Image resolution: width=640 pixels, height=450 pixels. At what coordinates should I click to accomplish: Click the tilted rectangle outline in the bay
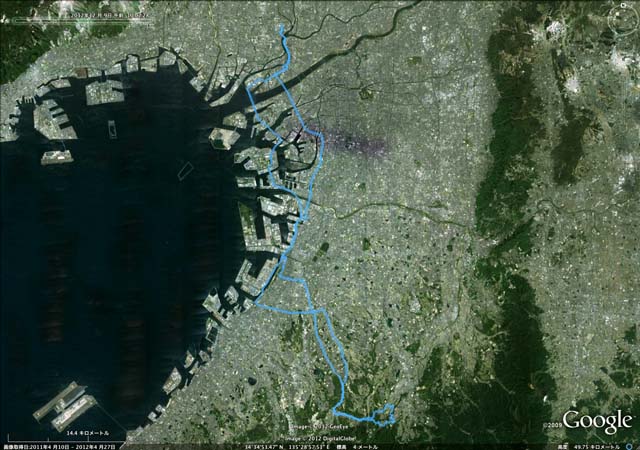pyautogui.click(x=185, y=170)
